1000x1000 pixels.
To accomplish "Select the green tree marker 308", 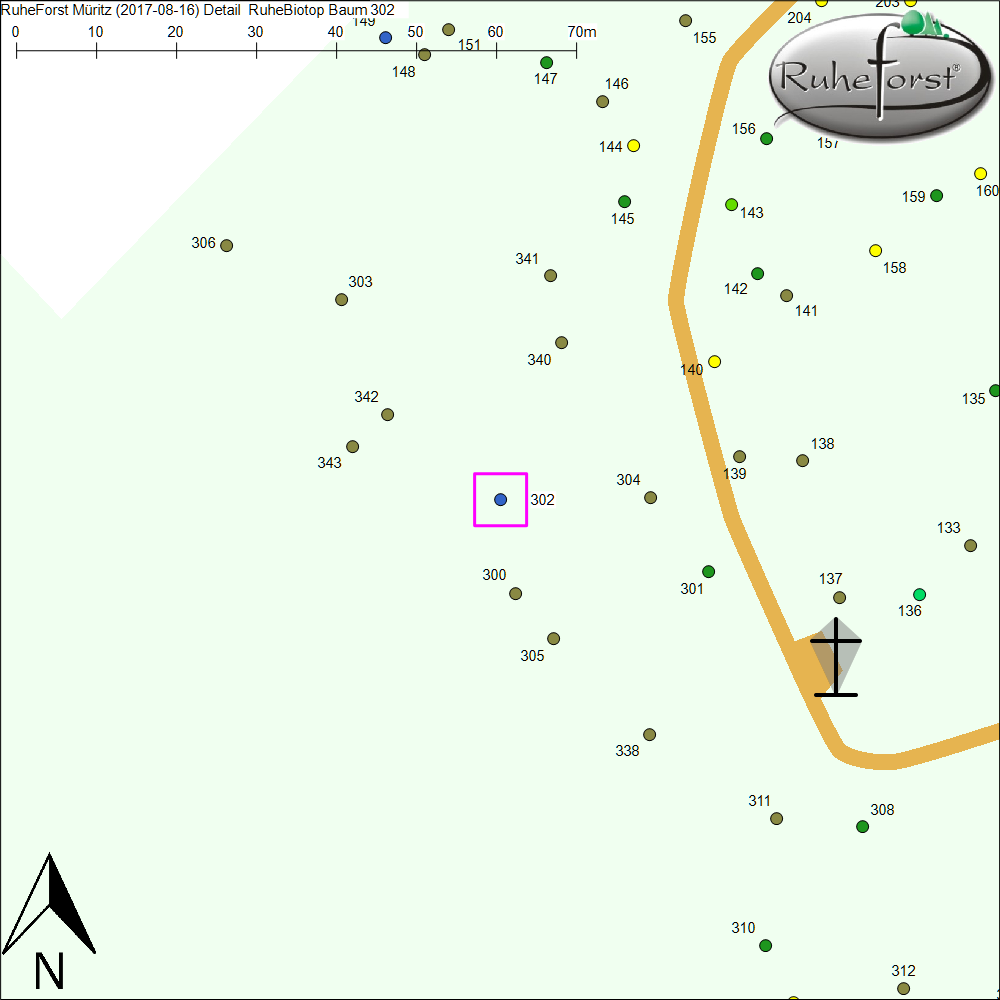I will [862, 827].
